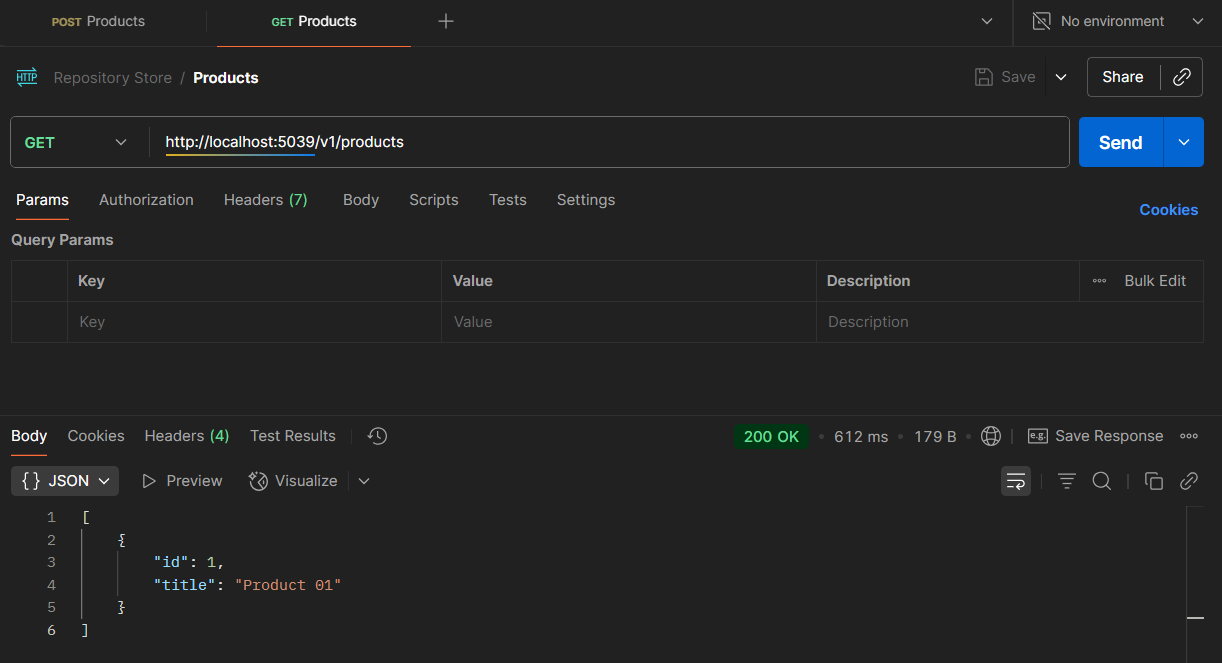
Task: Open the response history clock icon
Action: [x=377, y=436]
